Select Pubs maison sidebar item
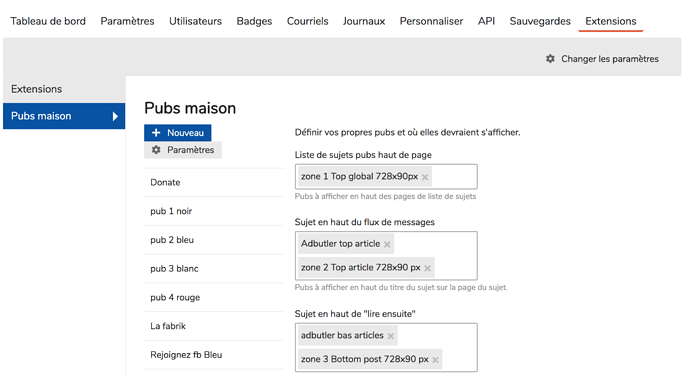690x375 pixels. (x=64, y=116)
